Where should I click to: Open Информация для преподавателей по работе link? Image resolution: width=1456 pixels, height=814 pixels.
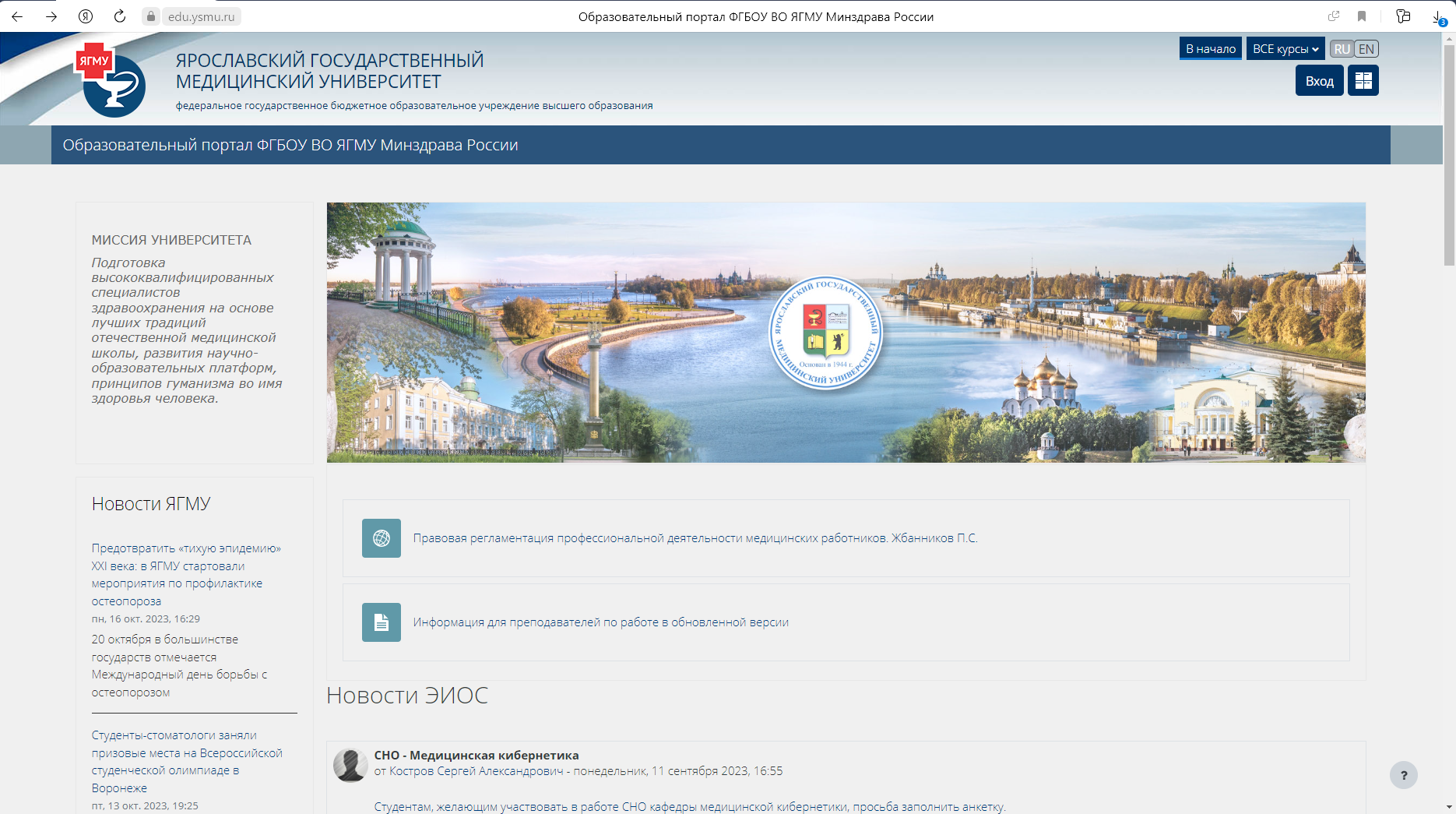601,622
